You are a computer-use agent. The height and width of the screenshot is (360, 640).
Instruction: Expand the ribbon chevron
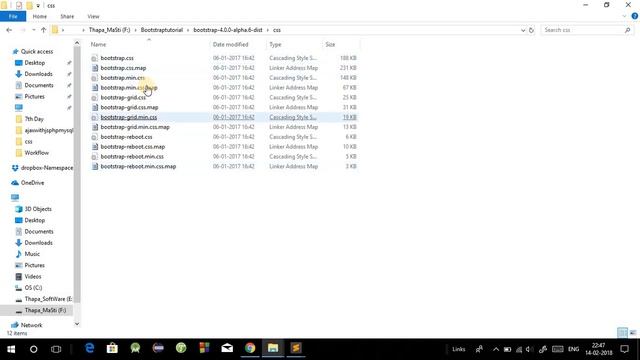coord(624,16)
